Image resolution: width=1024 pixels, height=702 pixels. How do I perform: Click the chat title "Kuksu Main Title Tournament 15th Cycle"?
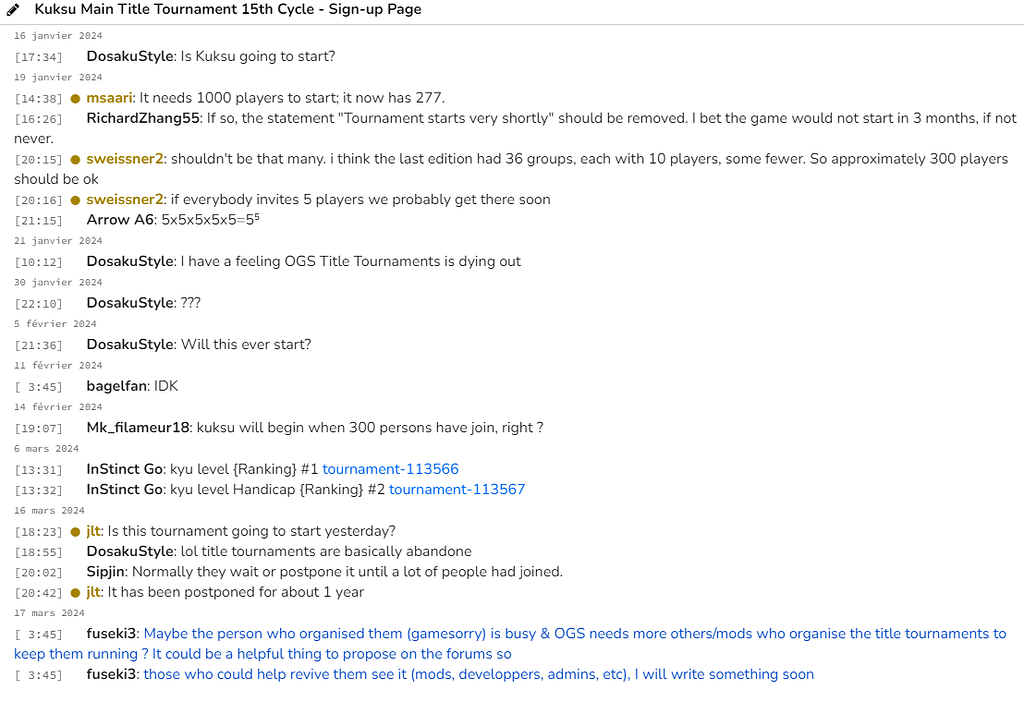pos(227,10)
